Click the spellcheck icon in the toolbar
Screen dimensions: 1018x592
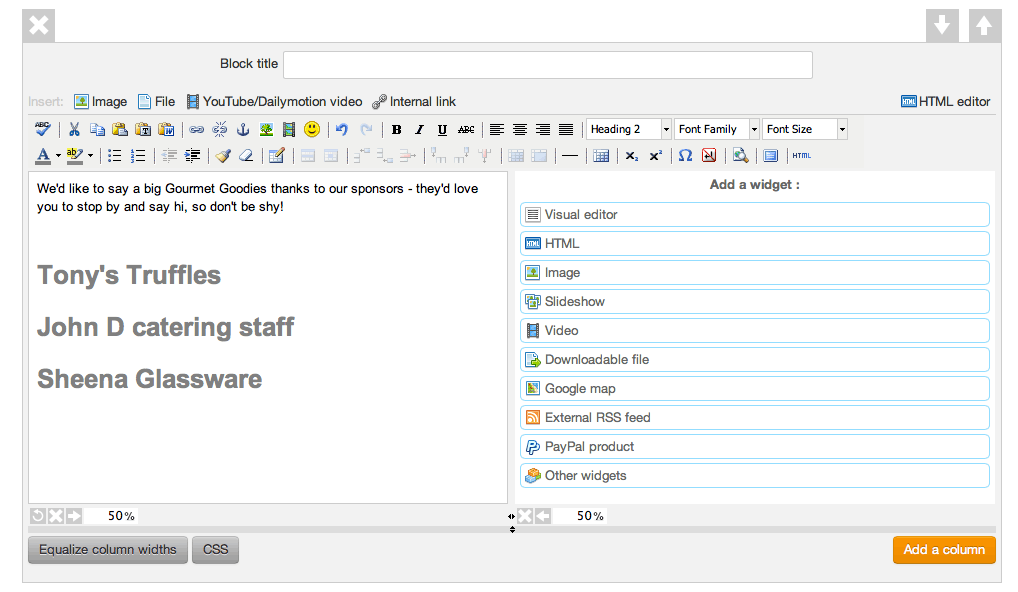click(42, 129)
